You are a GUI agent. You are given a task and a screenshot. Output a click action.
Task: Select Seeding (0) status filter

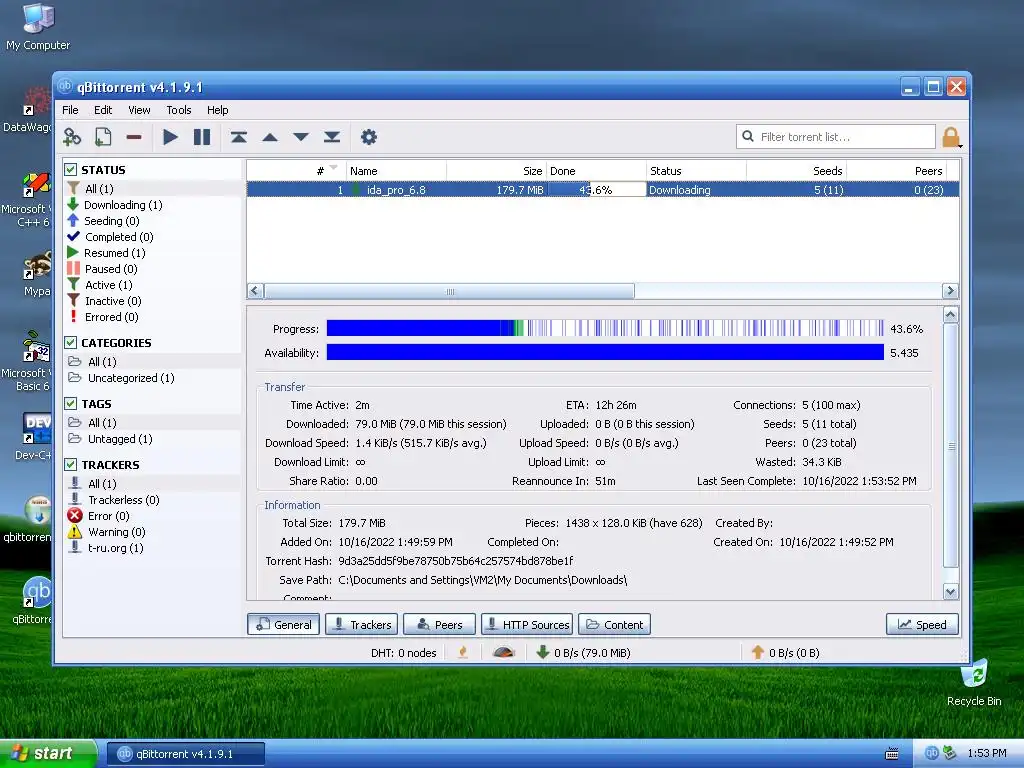coord(111,221)
